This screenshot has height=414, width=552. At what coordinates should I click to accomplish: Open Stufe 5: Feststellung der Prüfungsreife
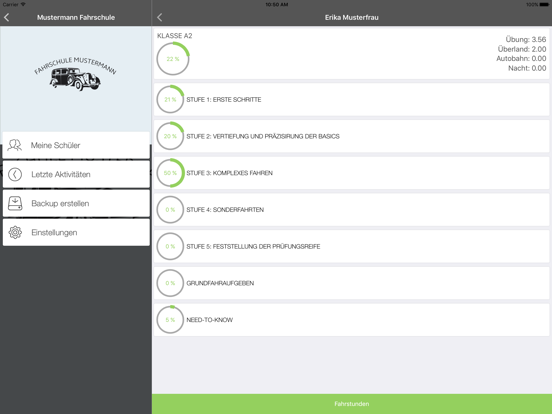tap(351, 246)
